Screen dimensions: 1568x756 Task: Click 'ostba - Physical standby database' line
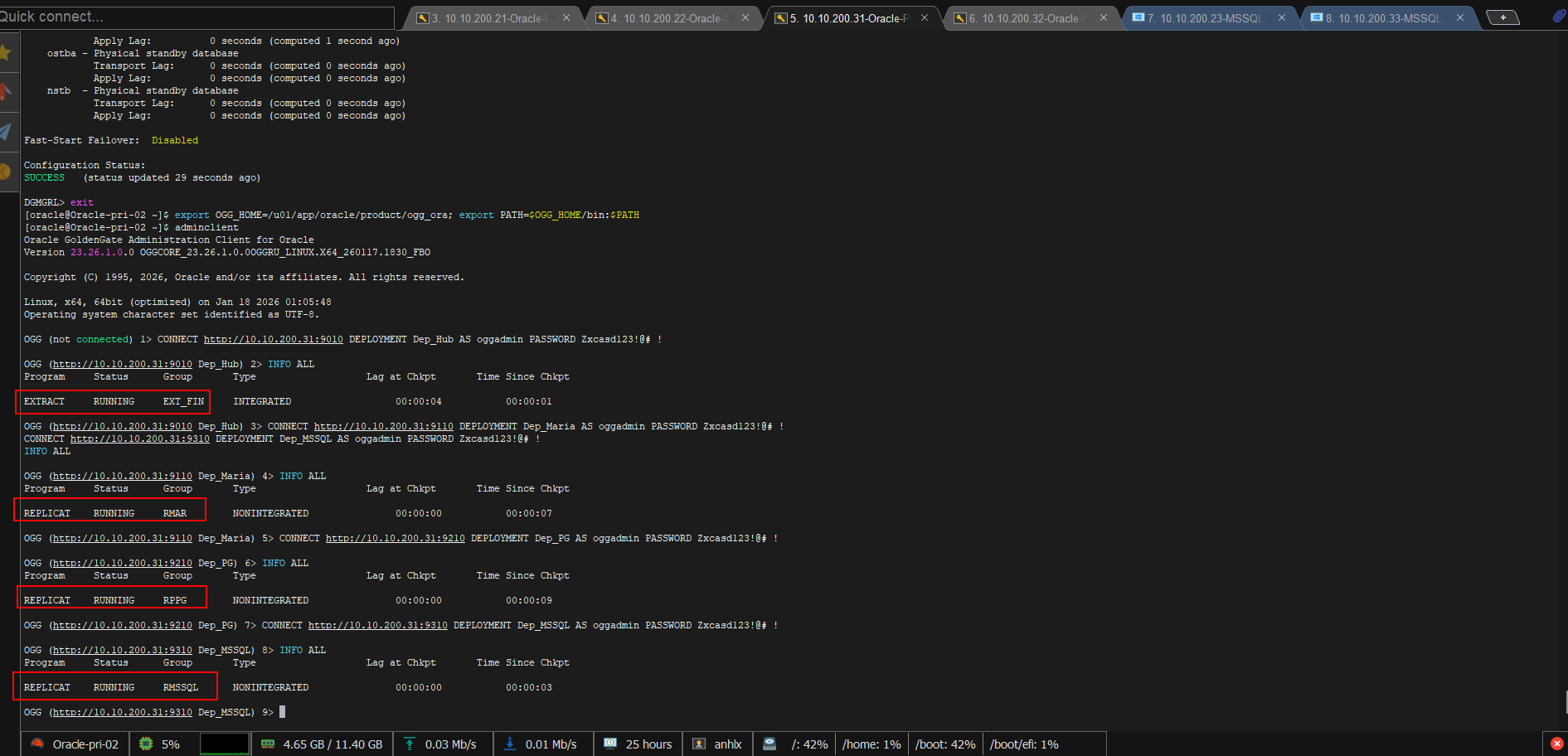(x=143, y=53)
